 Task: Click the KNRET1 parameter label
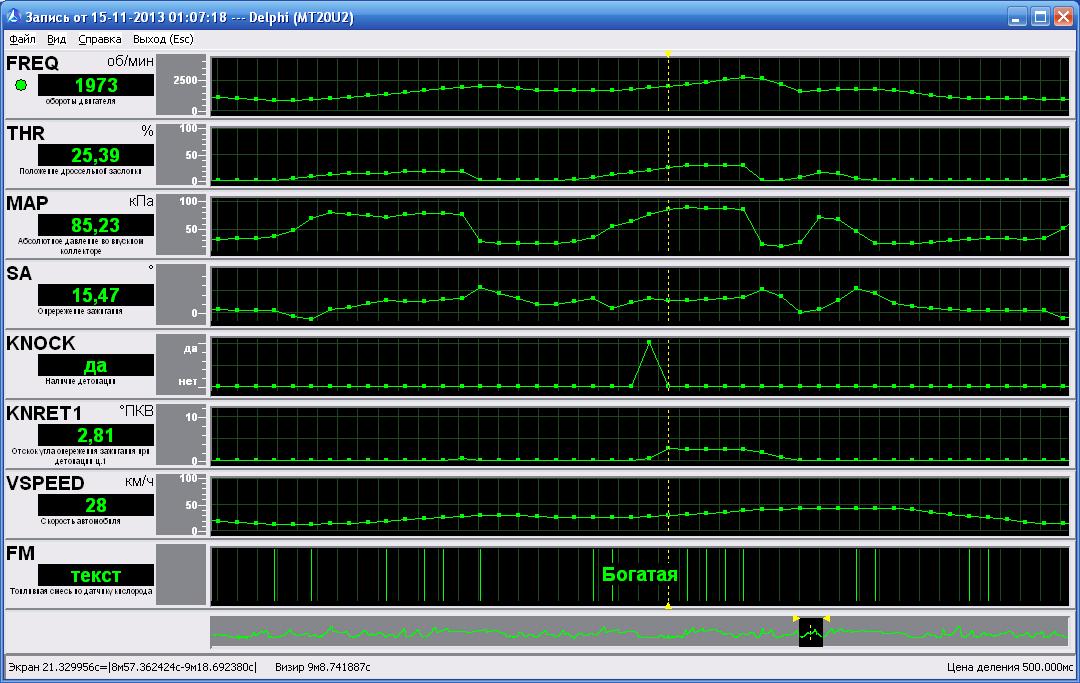click(x=44, y=413)
